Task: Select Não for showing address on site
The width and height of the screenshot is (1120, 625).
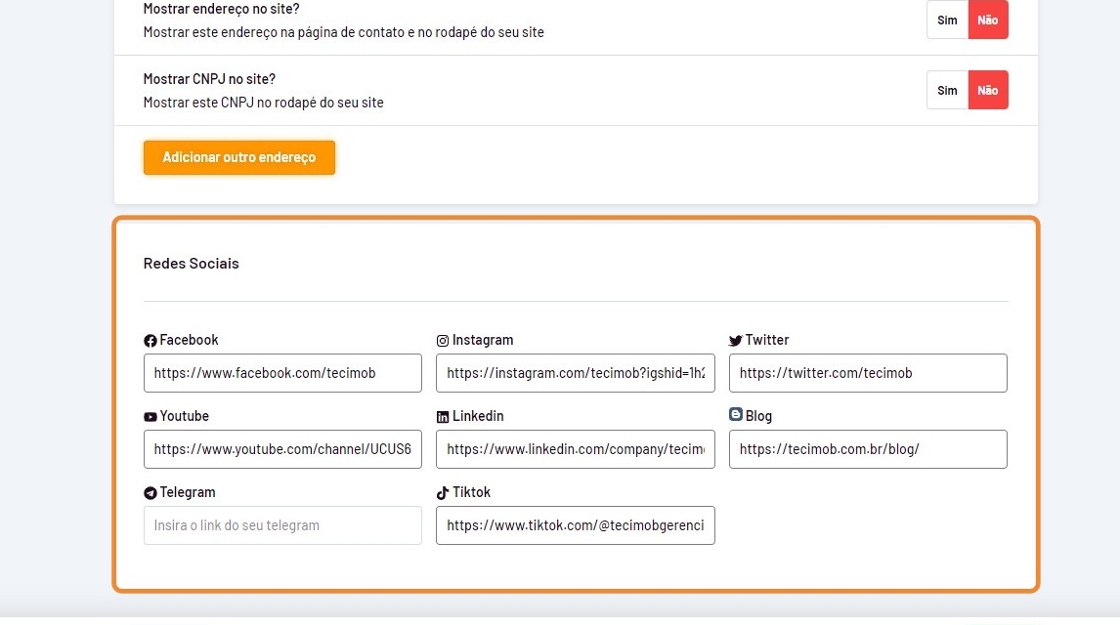Action: (x=988, y=20)
